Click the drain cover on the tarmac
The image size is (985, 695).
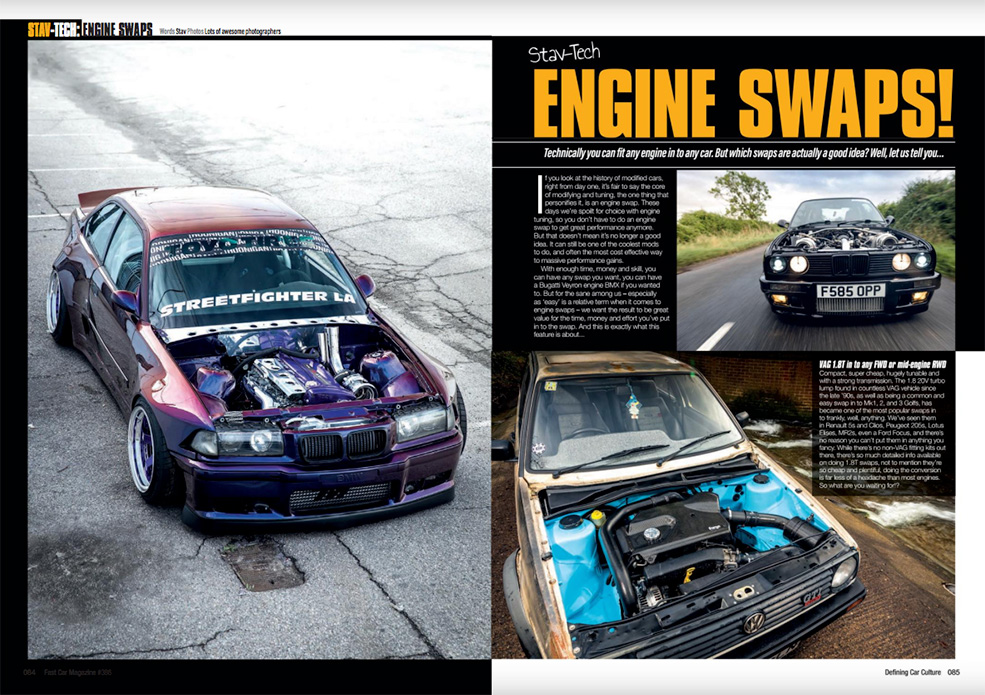click(262, 565)
